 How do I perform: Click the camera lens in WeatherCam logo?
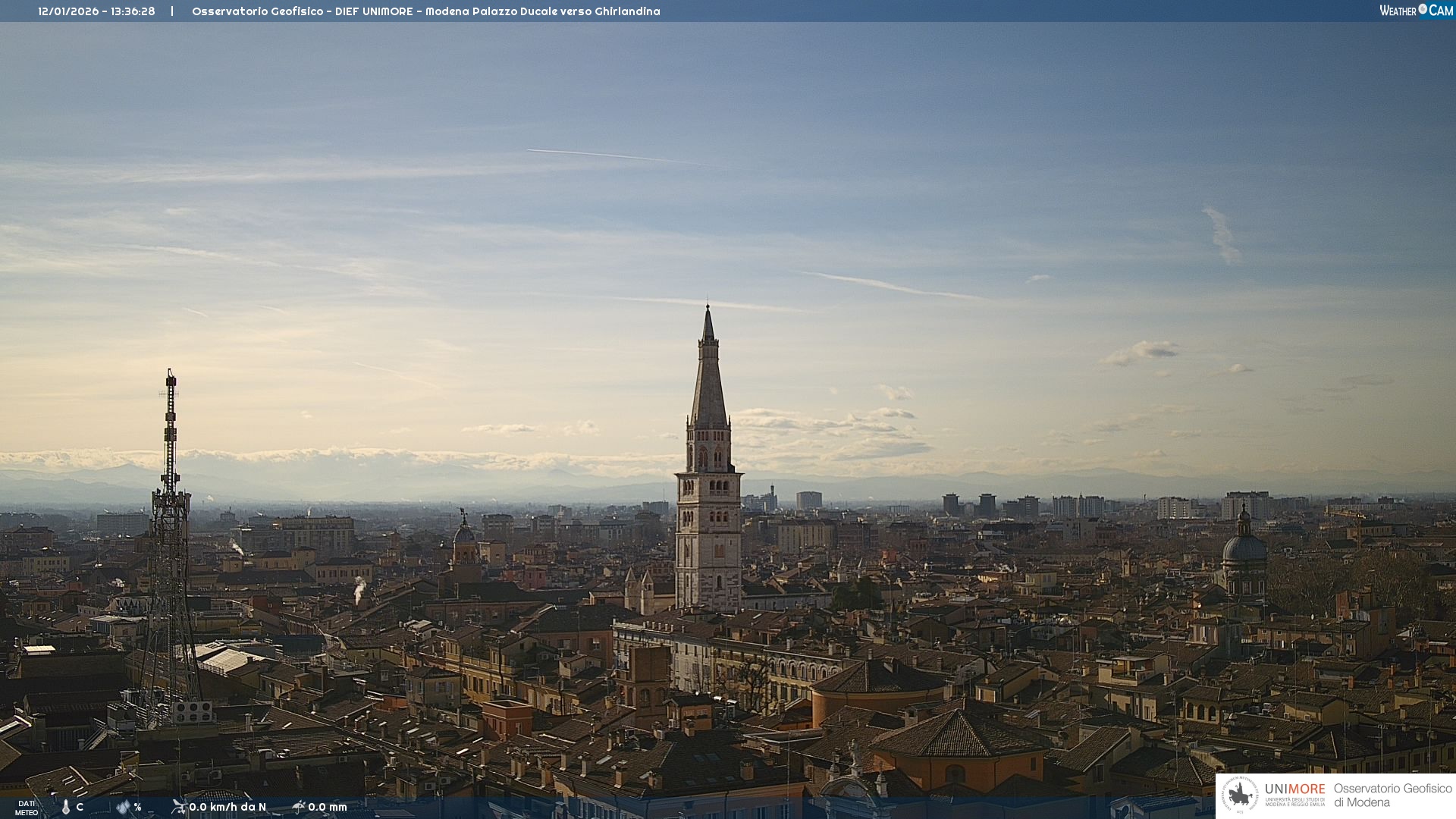(1423, 9)
